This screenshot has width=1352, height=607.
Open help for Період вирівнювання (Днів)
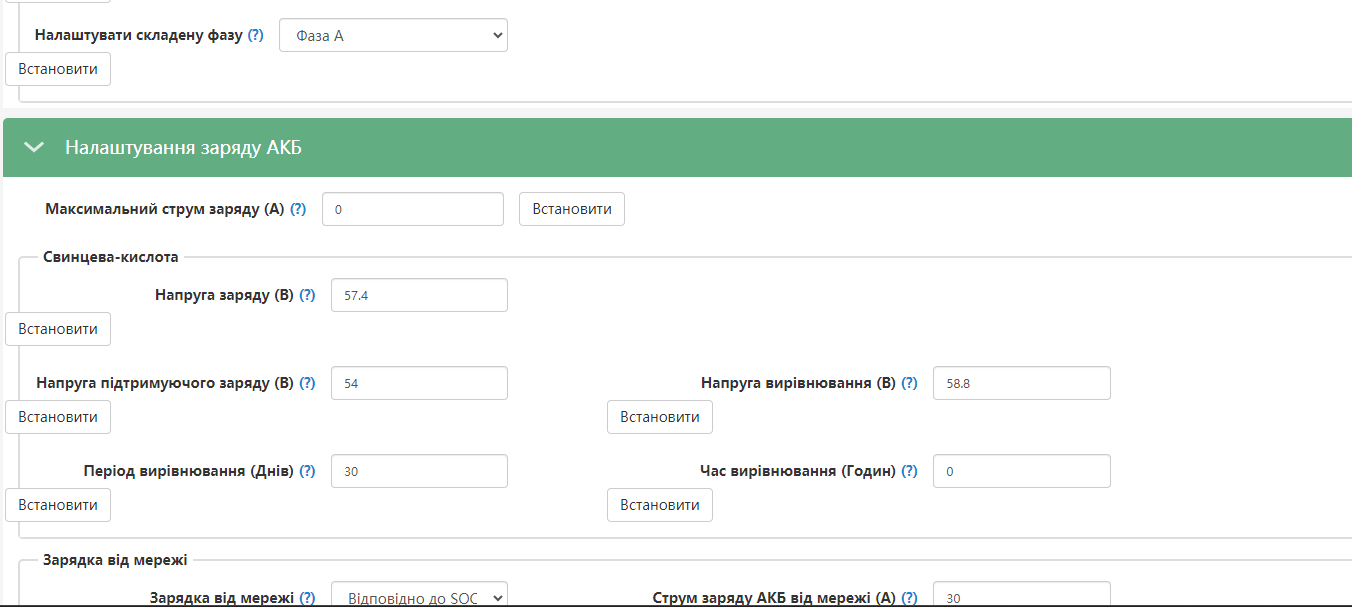pos(307,471)
